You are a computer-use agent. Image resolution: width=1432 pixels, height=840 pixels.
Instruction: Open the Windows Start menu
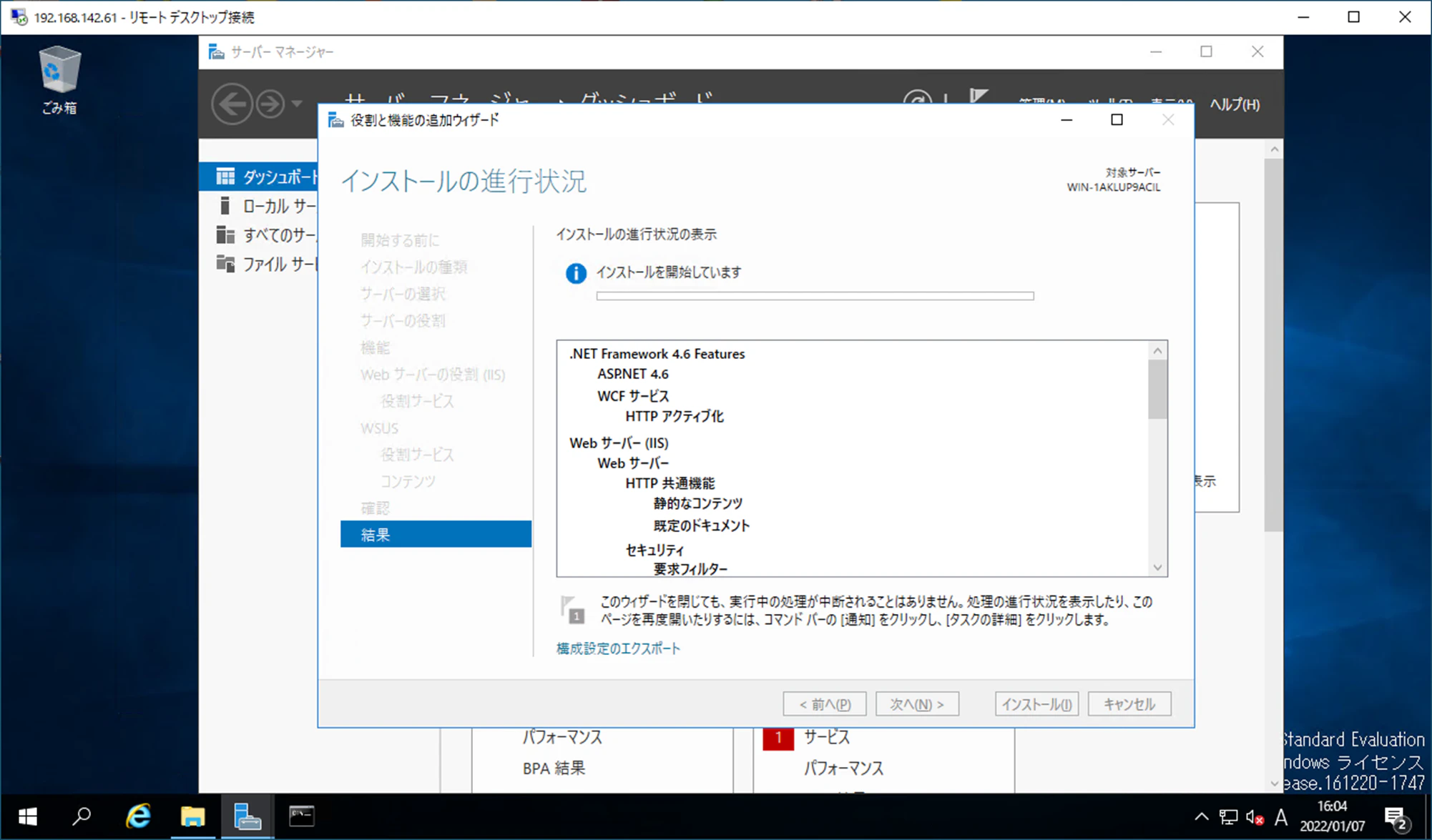27,816
